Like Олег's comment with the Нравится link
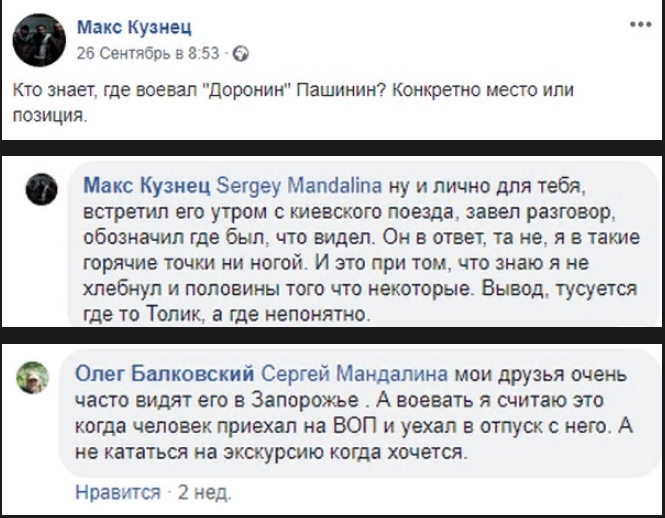This screenshot has width=665, height=518. (x=118, y=493)
